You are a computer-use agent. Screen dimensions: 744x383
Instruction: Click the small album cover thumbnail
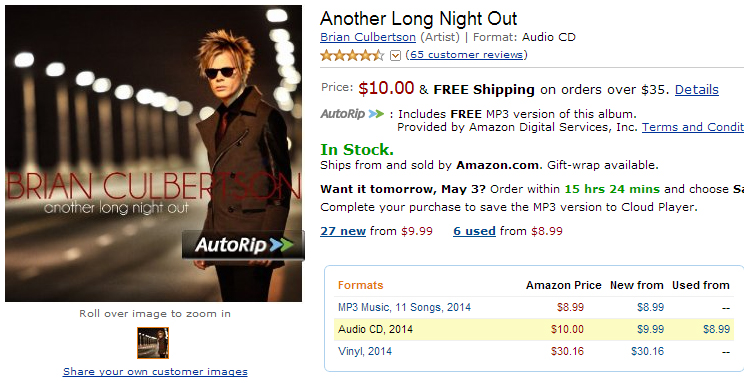click(x=153, y=343)
